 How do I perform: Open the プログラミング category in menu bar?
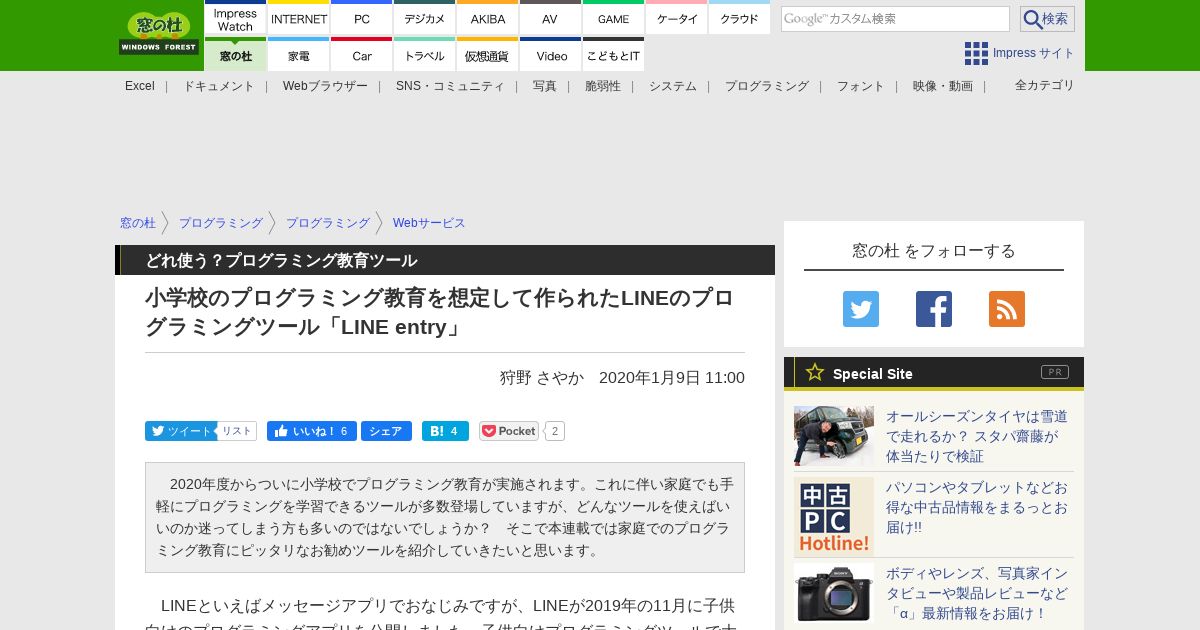tap(767, 86)
